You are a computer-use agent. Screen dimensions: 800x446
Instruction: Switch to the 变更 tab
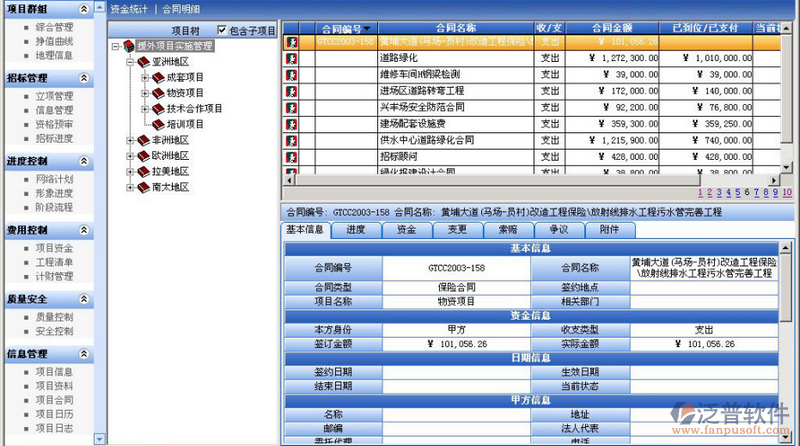coord(458,230)
